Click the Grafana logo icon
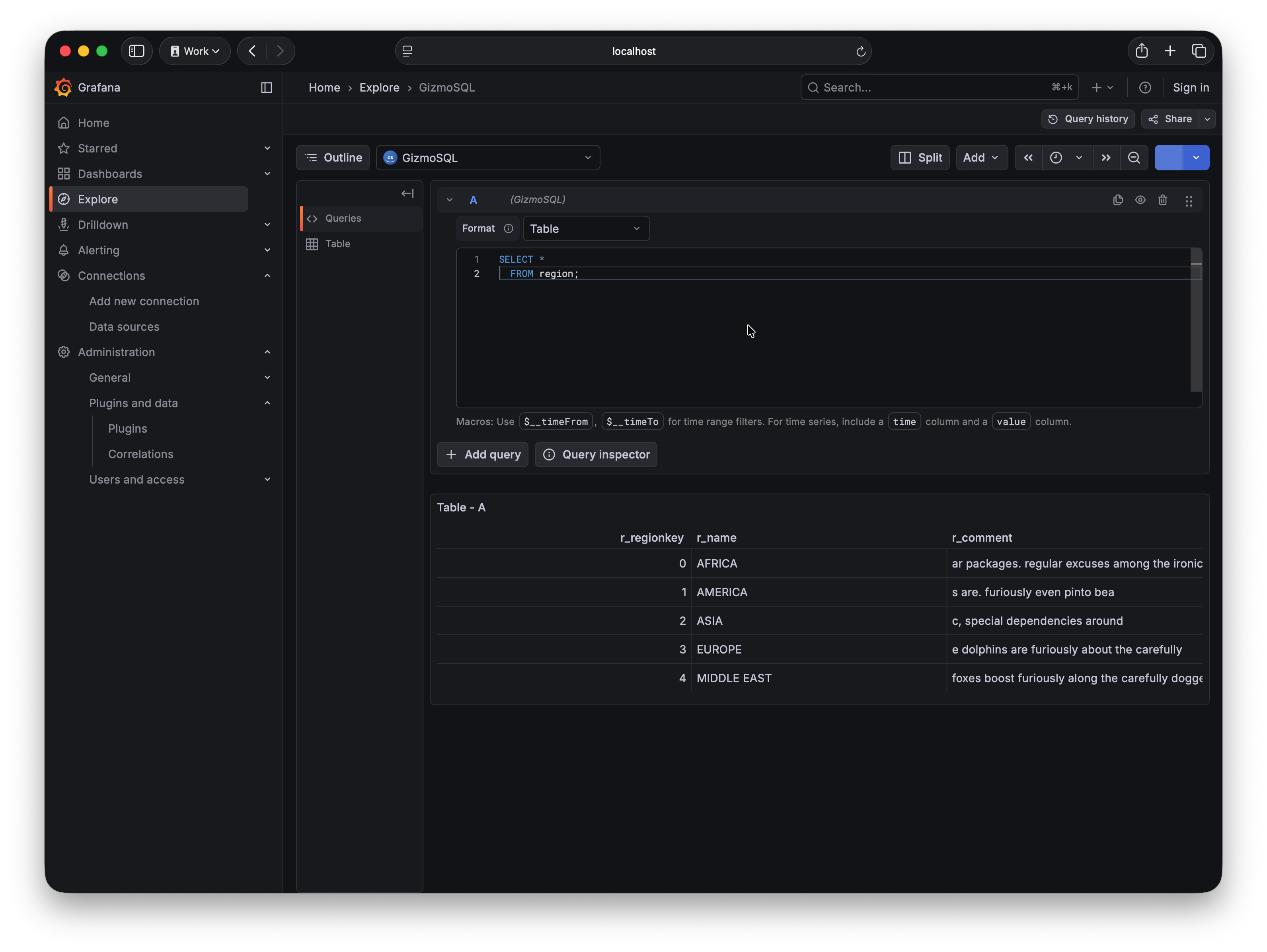This screenshot has height=952, width=1267. point(63,87)
